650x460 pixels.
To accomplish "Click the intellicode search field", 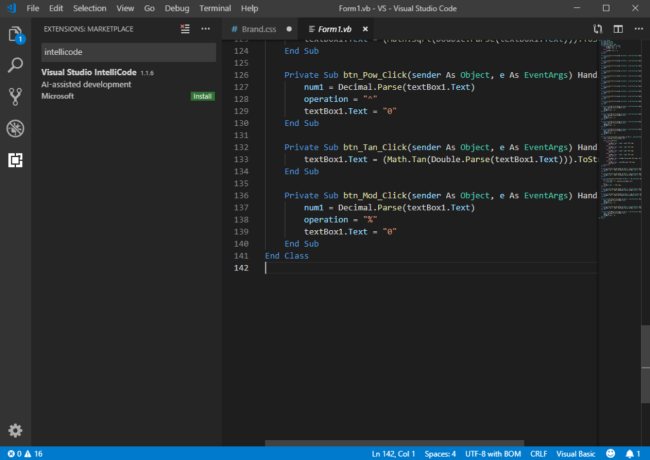I will coord(129,52).
